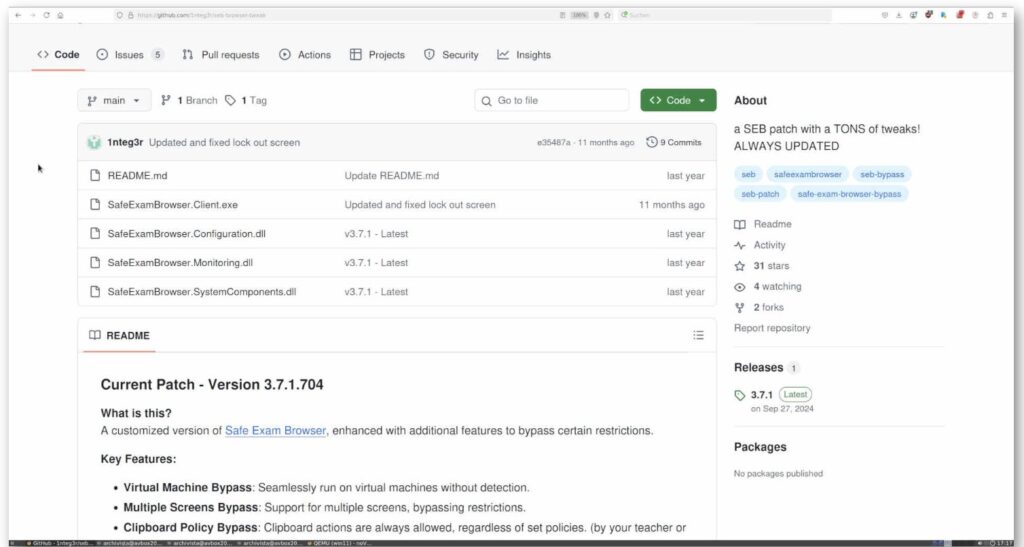Click the commit history clock icon
The image size is (1024, 547).
point(651,142)
